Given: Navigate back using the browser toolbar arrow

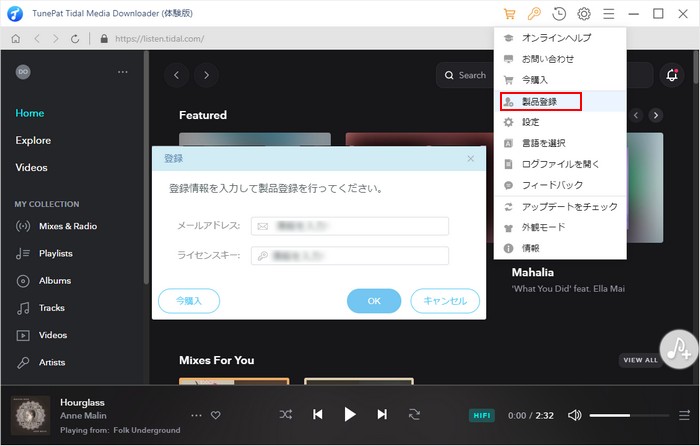Looking at the screenshot, I should point(37,39).
